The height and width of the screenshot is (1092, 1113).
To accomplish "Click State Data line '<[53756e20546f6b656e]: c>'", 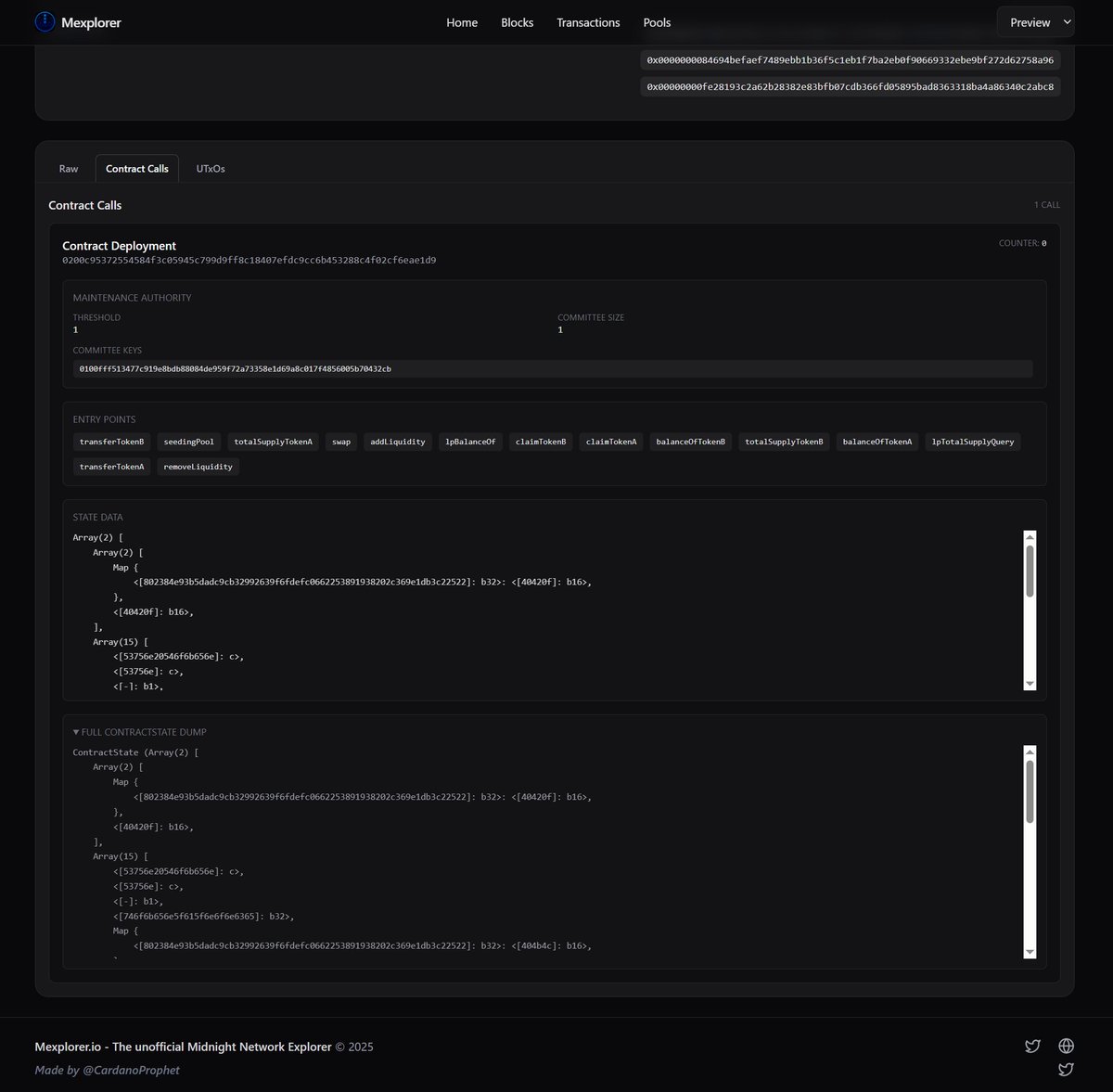I will (179, 656).
